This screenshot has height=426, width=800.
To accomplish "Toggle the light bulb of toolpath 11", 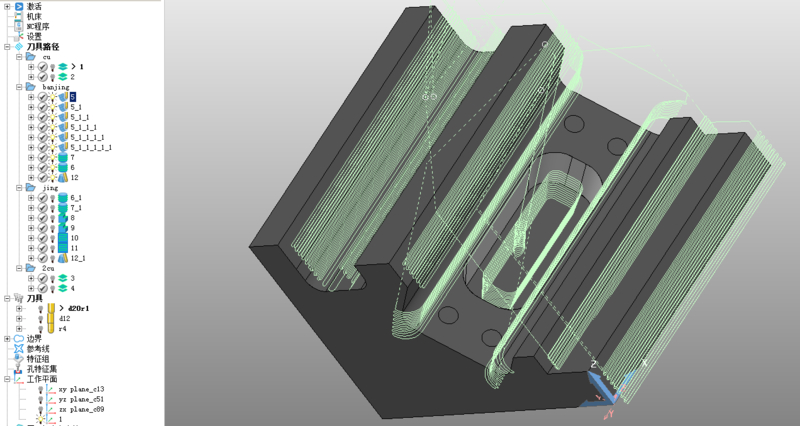I will (53, 248).
